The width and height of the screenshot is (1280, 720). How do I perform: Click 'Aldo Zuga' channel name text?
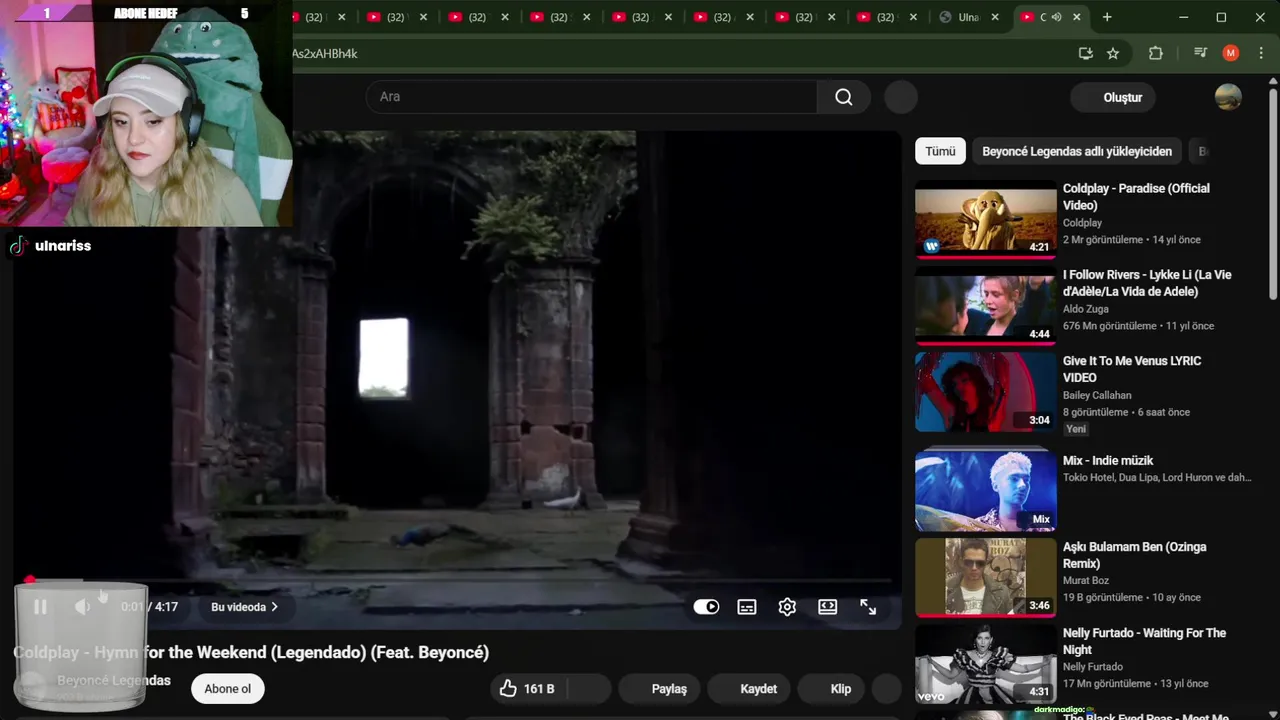[x=1085, y=309]
